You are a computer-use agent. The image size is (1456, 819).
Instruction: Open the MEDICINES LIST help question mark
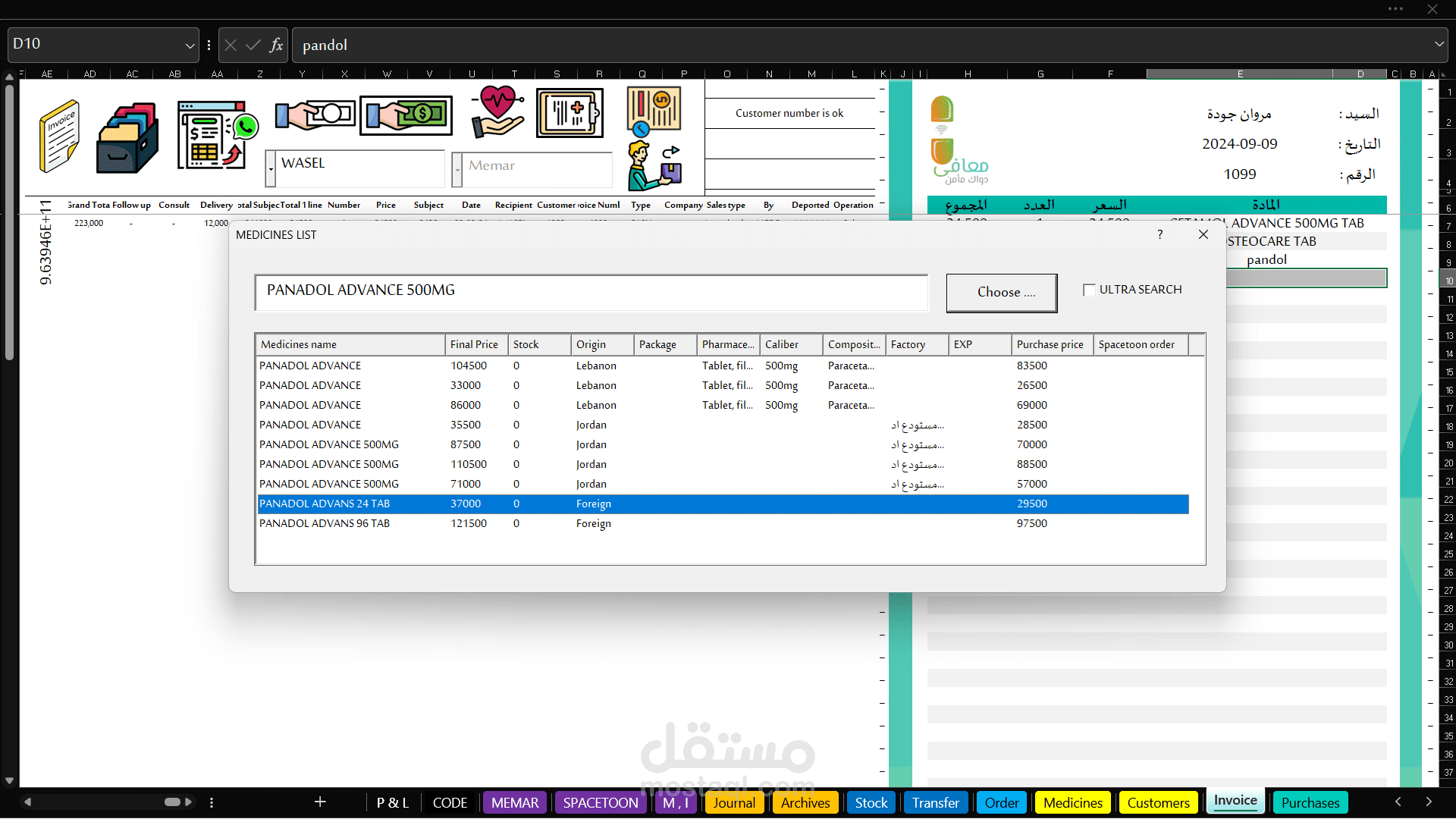pos(1160,235)
